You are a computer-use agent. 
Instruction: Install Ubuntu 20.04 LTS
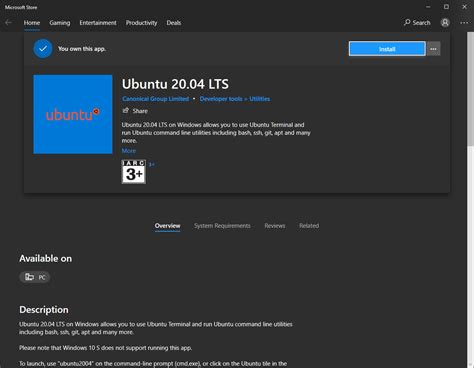point(387,49)
